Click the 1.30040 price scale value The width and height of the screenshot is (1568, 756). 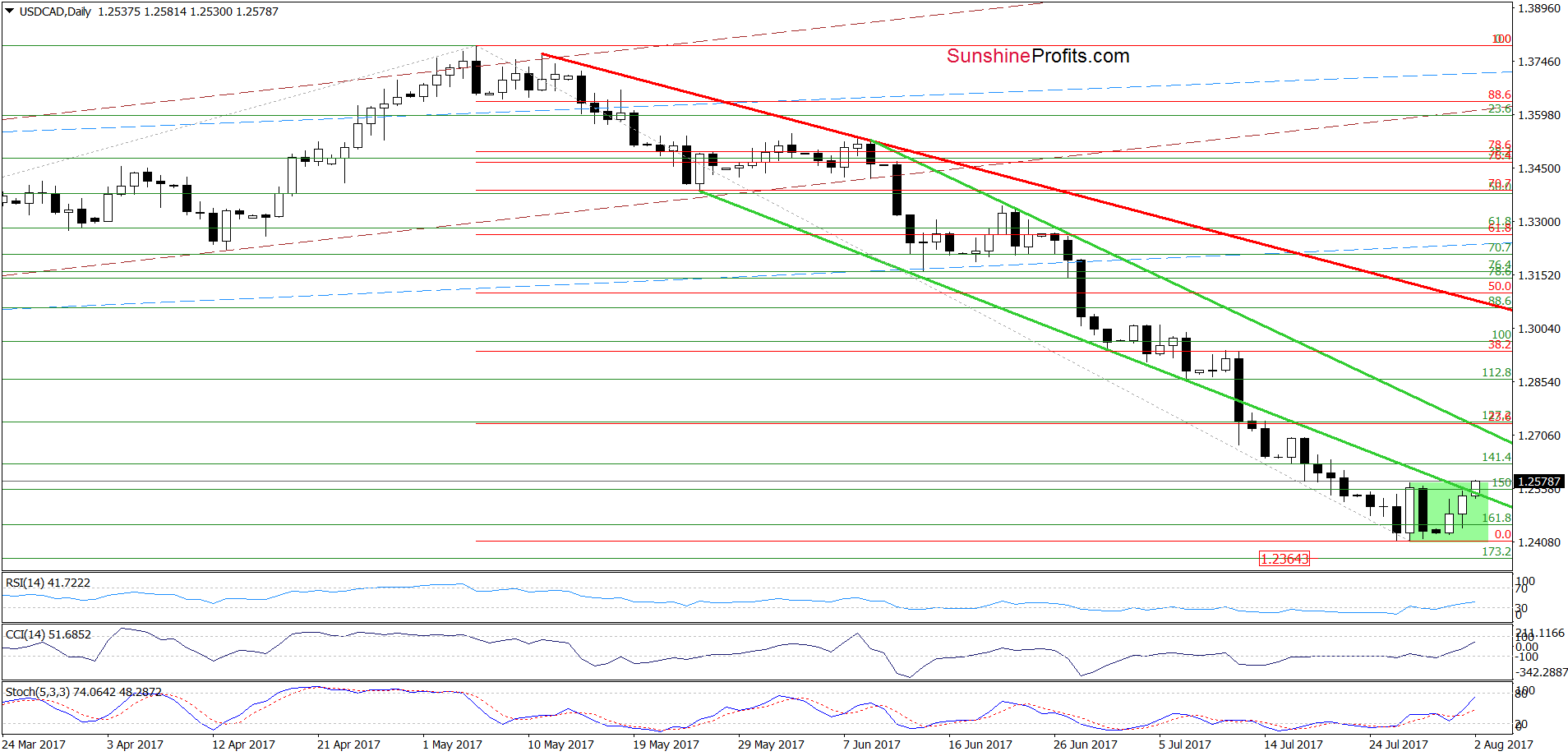[1539, 329]
